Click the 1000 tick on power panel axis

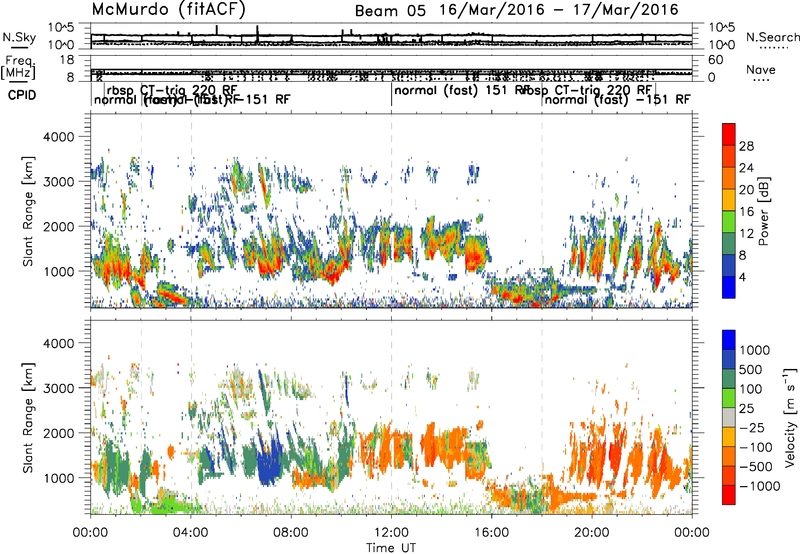59,271
